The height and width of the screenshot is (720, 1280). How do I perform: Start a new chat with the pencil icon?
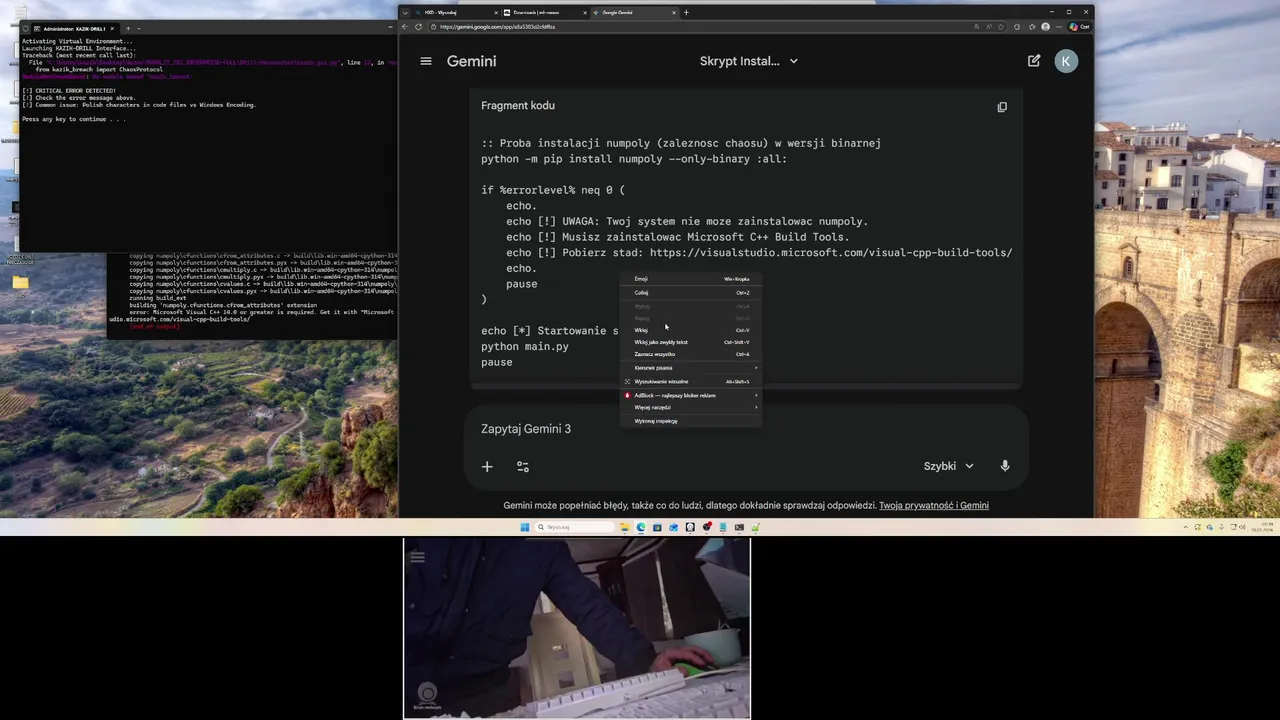pyautogui.click(x=1034, y=61)
